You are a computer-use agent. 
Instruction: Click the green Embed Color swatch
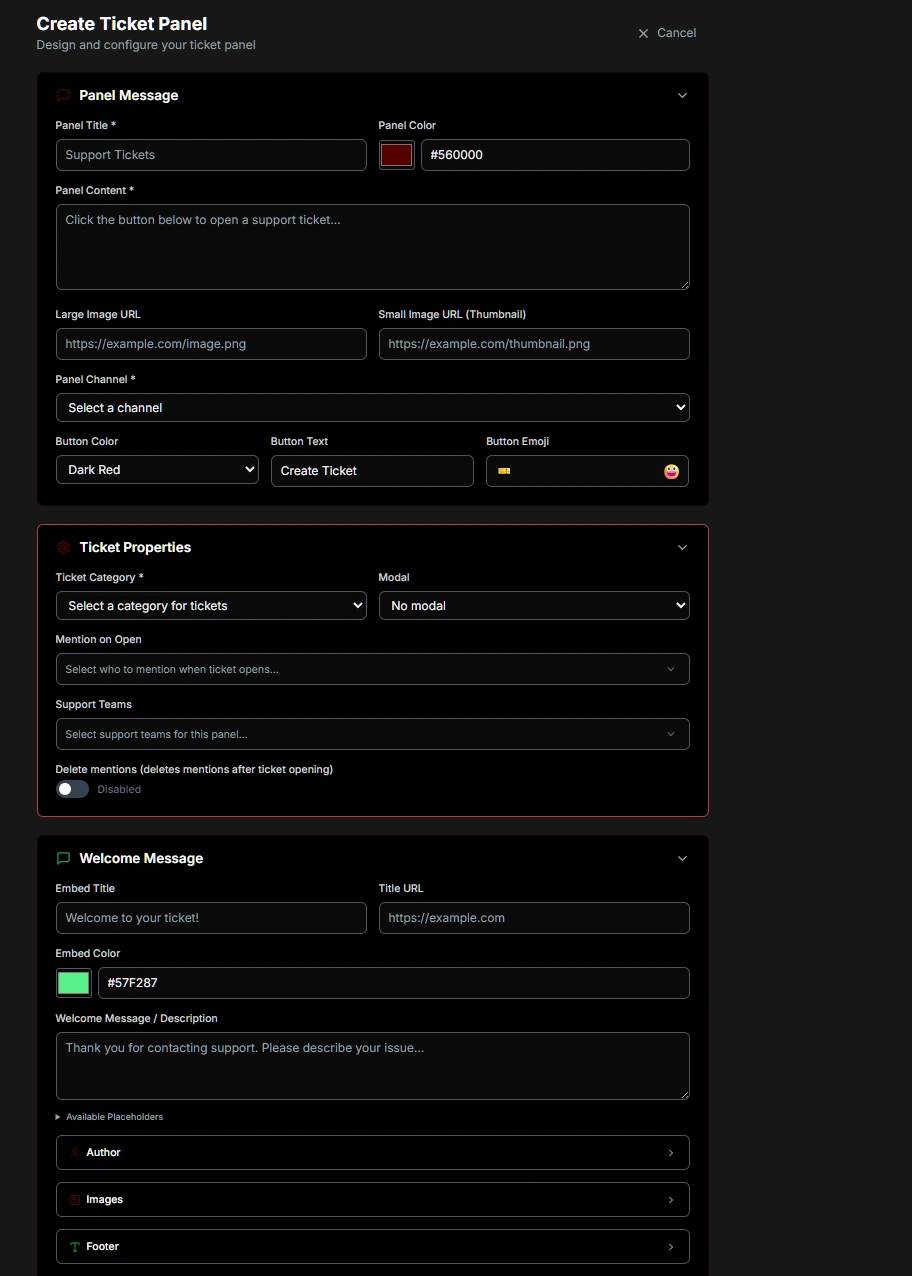(x=73, y=982)
